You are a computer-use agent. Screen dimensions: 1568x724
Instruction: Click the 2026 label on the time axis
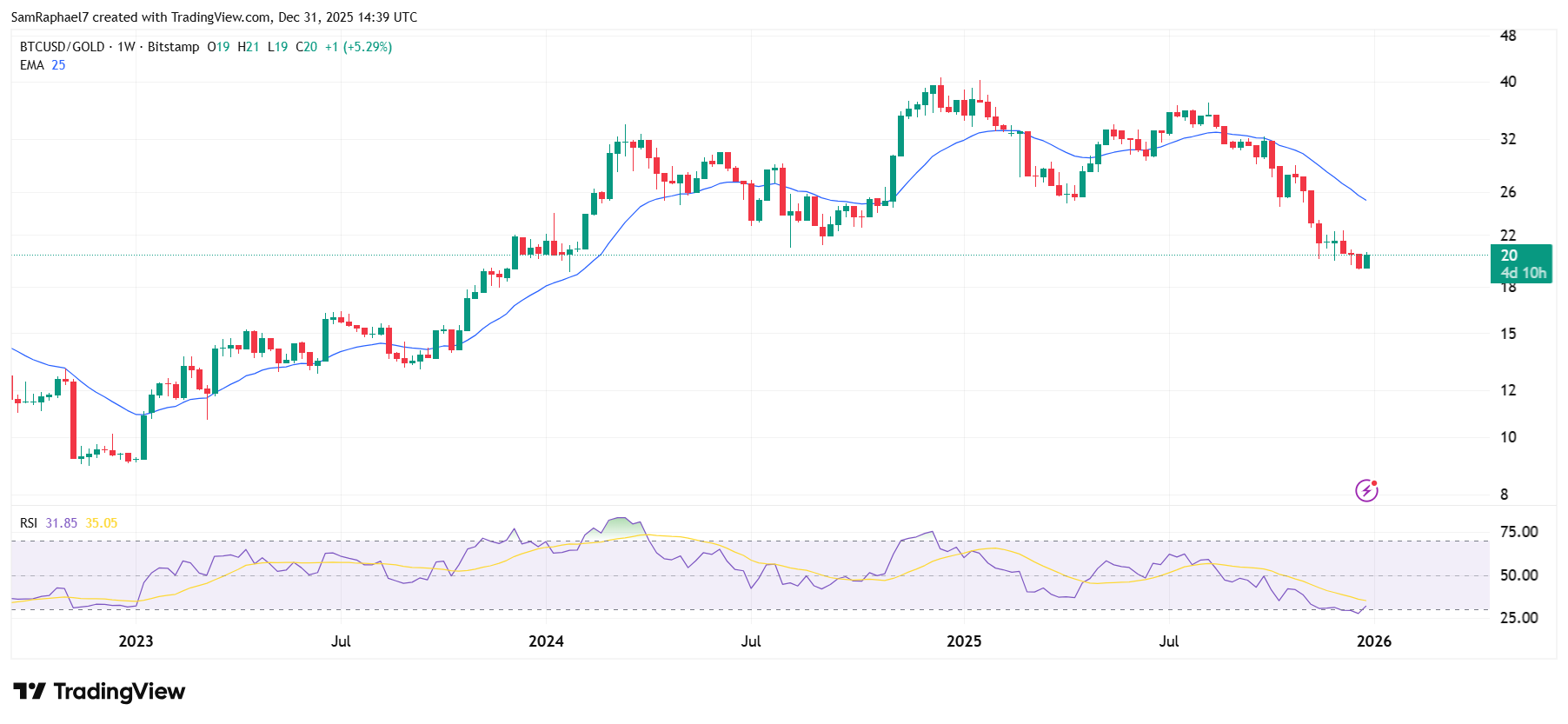(1373, 641)
